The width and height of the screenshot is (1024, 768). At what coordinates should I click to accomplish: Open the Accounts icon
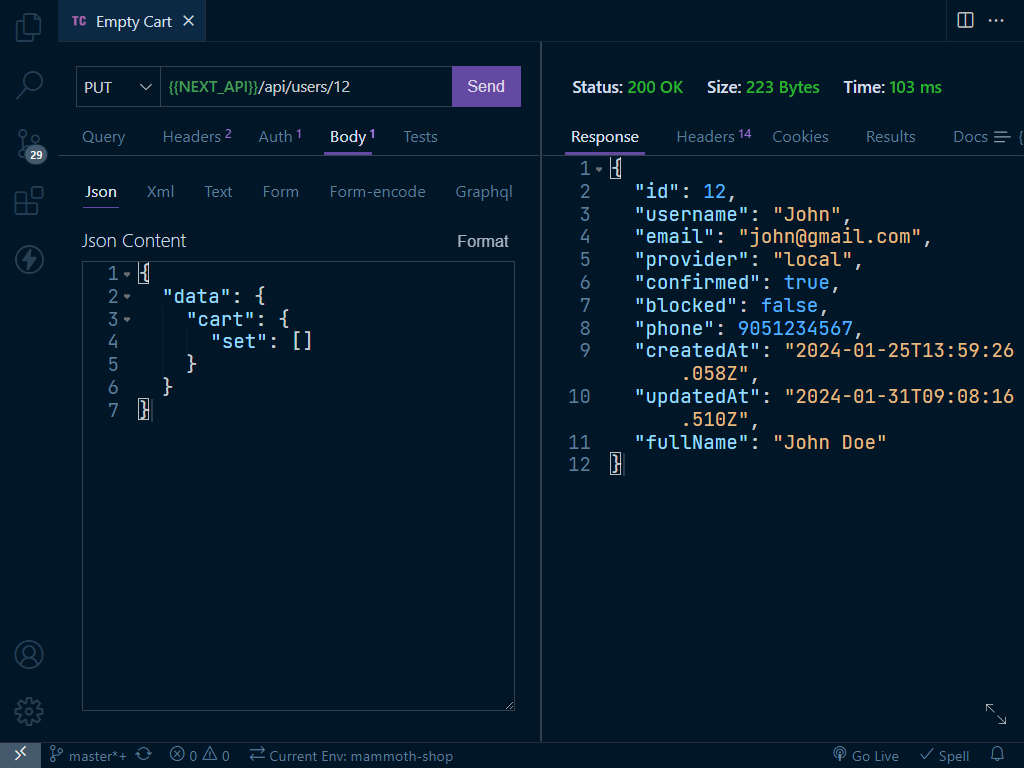pyautogui.click(x=29, y=655)
